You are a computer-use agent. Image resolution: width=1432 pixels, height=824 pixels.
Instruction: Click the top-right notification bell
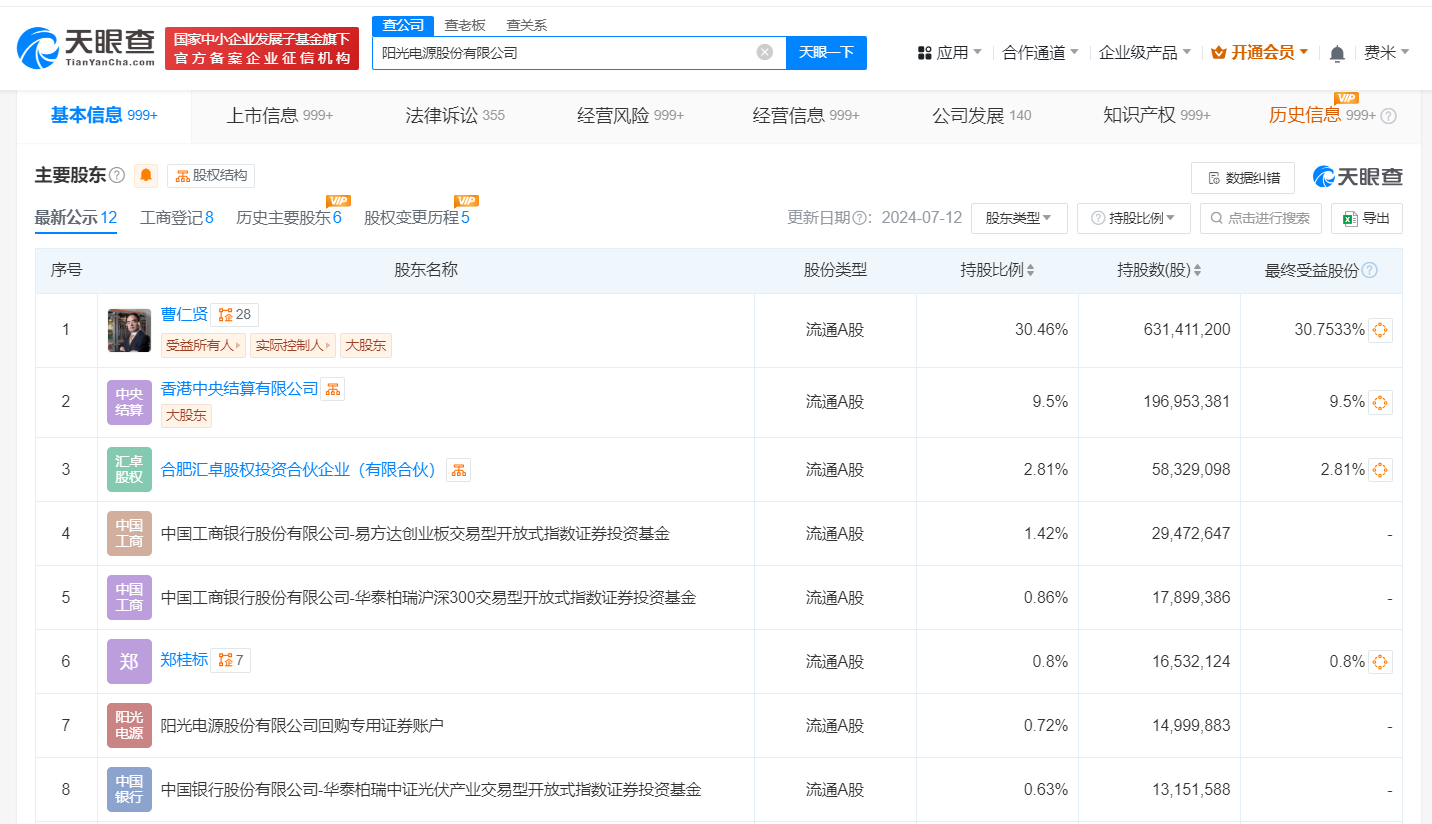[1337, 52]
